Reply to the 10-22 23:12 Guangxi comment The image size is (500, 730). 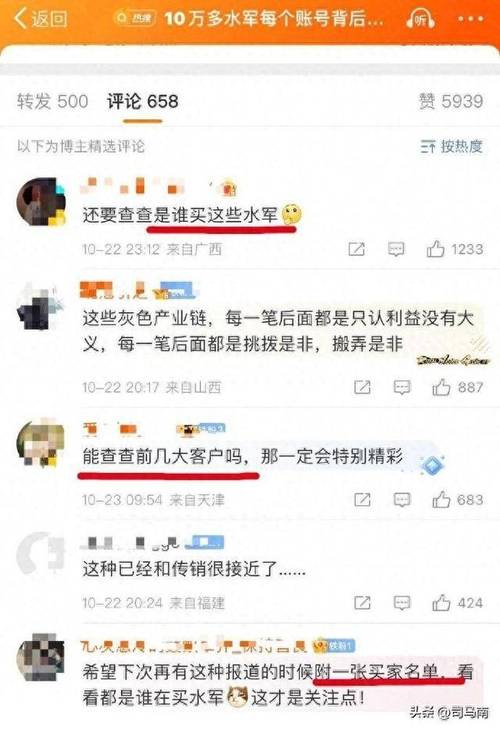tap(396, 249)
